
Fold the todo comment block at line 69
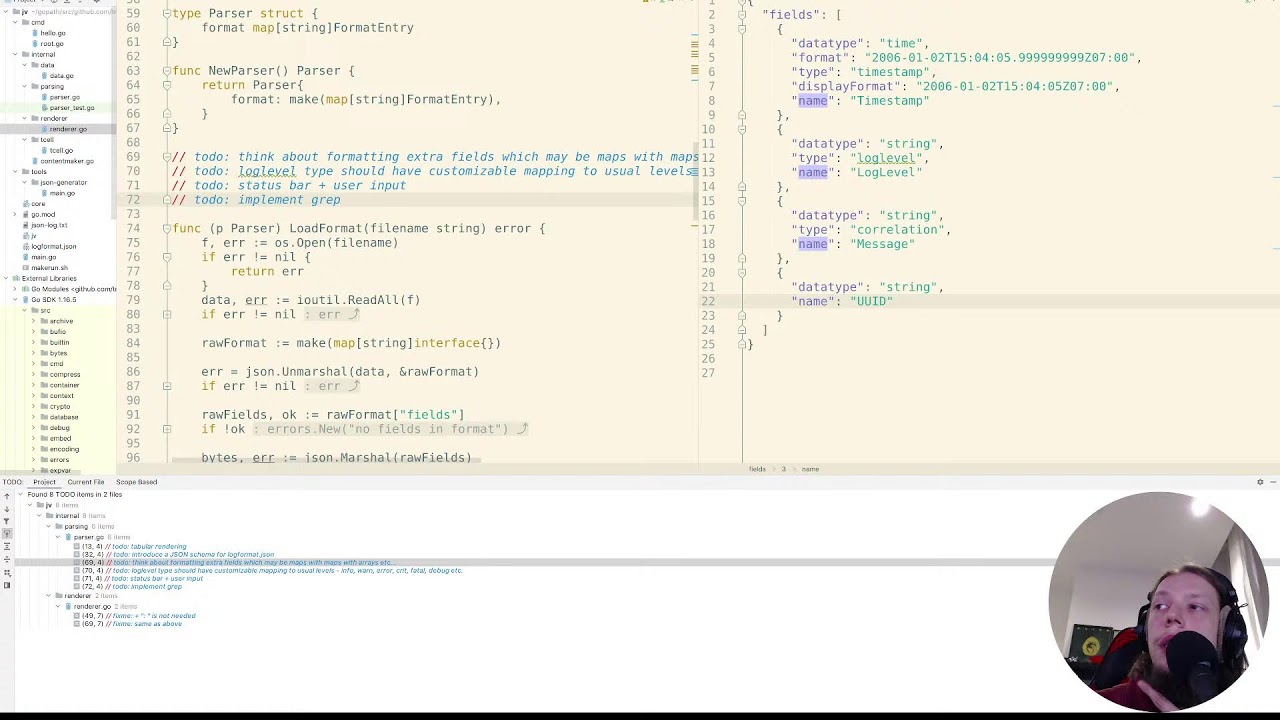(166, 157)
